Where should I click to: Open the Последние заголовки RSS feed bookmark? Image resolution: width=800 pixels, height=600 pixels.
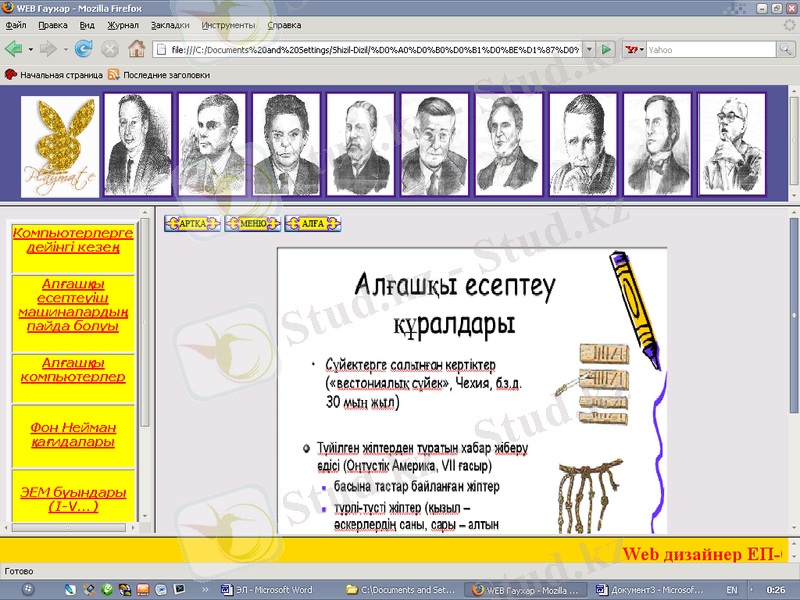159,74
